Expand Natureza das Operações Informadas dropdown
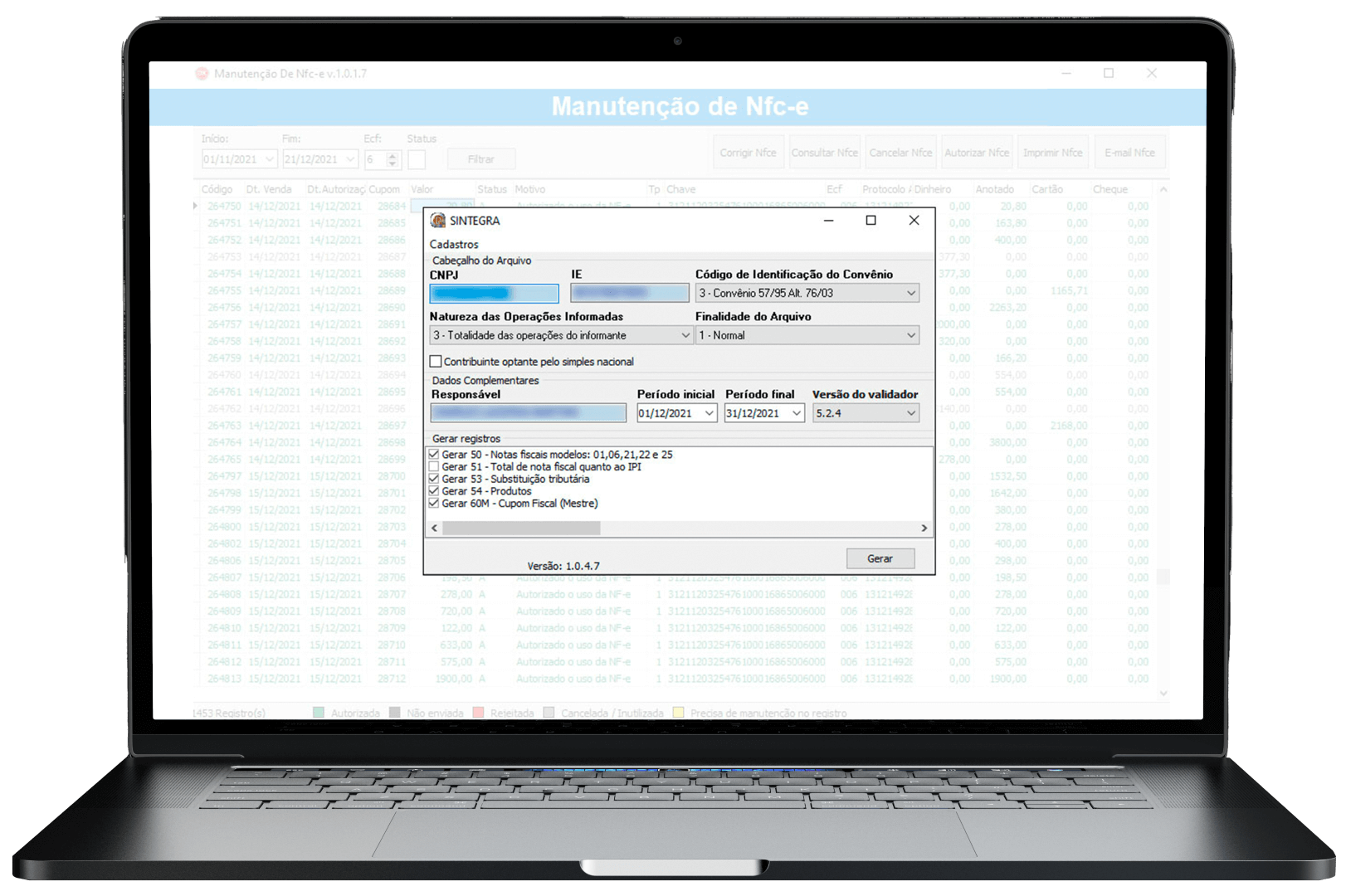Viewport: 1346px width, 896px height. [x=685, y=336]
